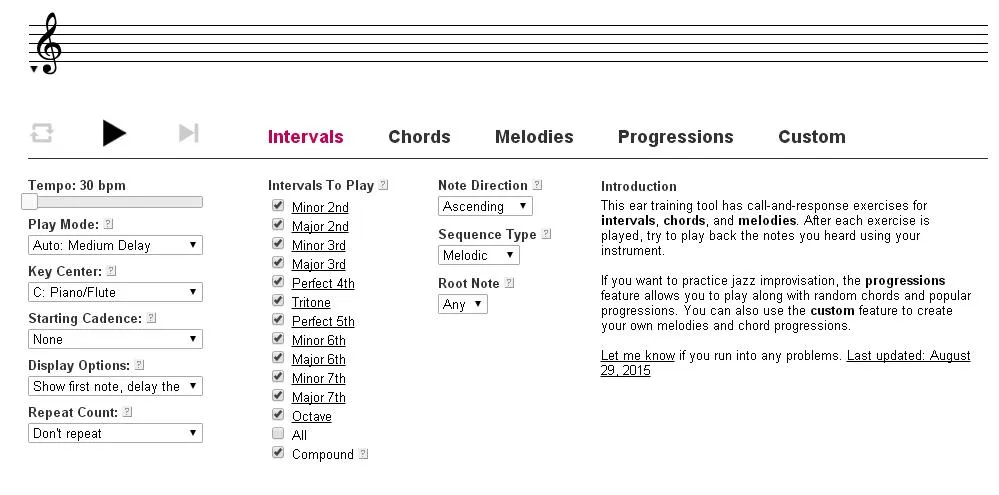Click the treble clef arrow on staff

[34, 69]
